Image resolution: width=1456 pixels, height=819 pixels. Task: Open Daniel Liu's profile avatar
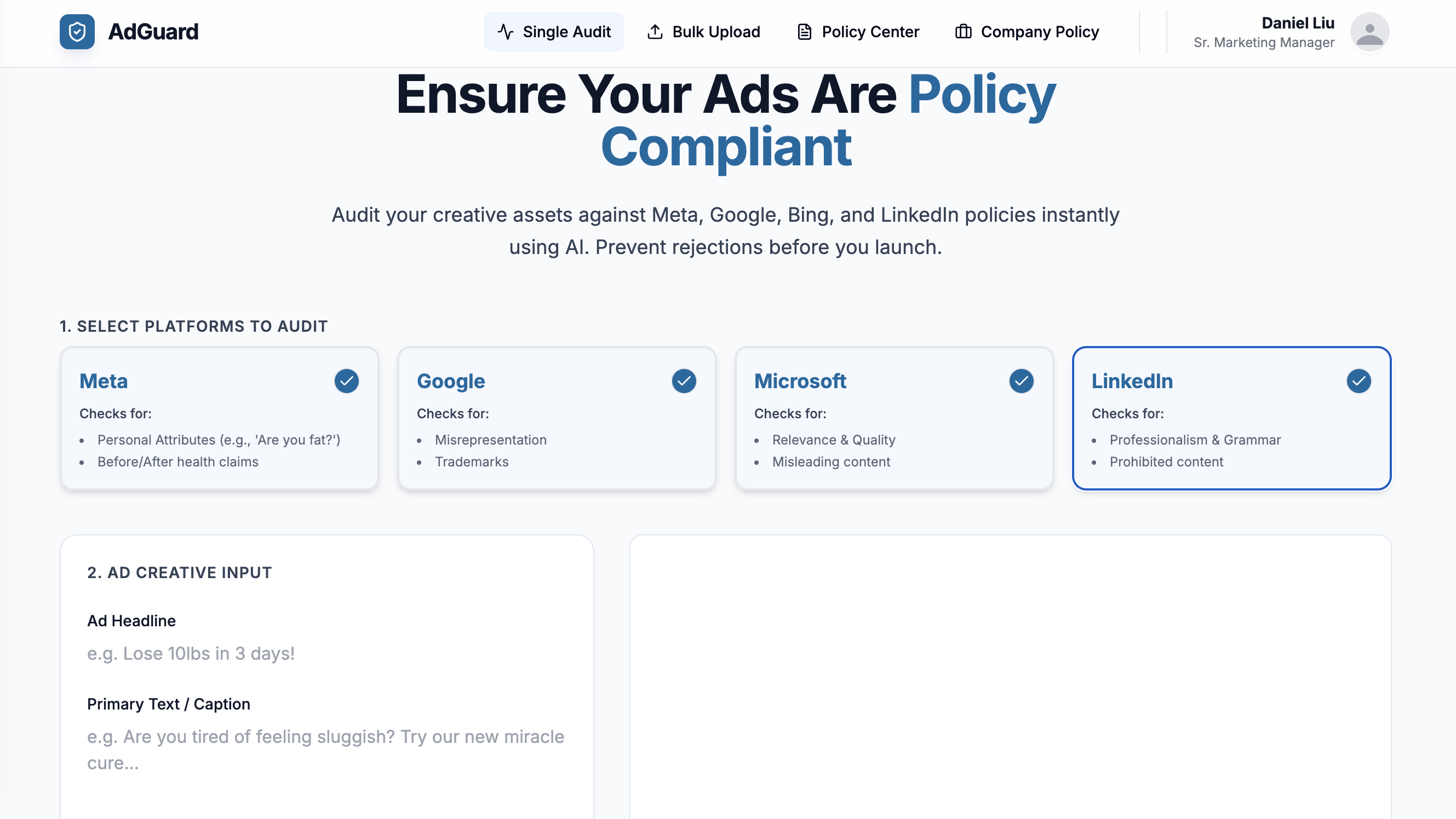point(1369,32)
